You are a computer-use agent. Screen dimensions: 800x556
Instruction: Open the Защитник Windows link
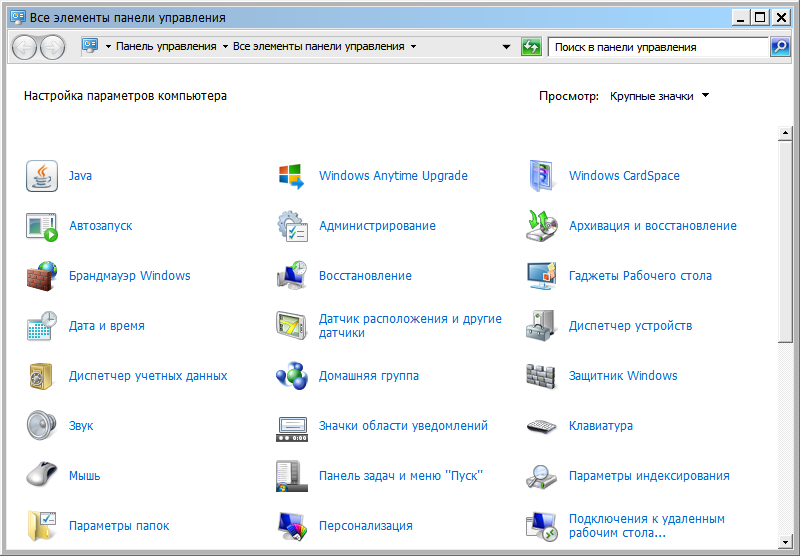click(623, 376)
